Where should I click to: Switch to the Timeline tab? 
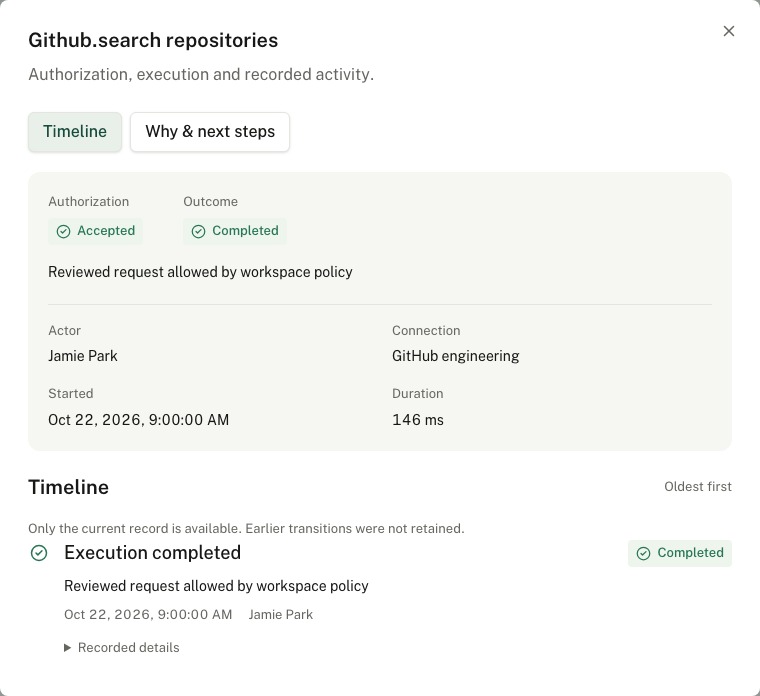[75, 132]
